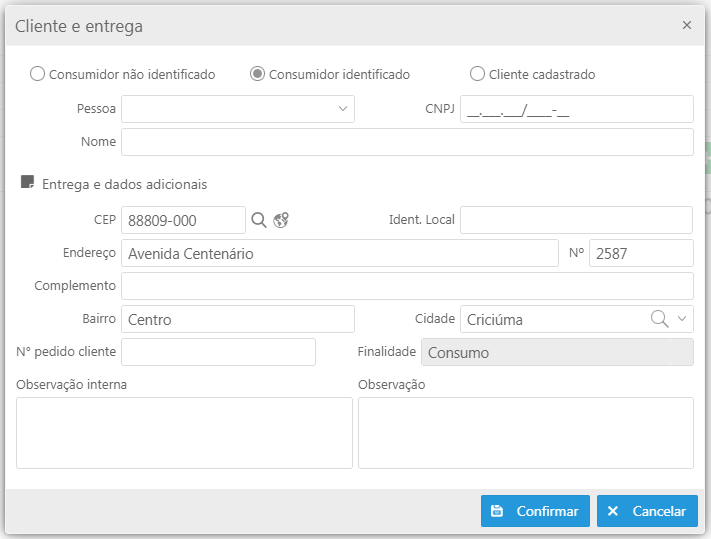Click the Cancelar button
The height and width of the screenshot is (539, 711).
[x=647, y=511]
